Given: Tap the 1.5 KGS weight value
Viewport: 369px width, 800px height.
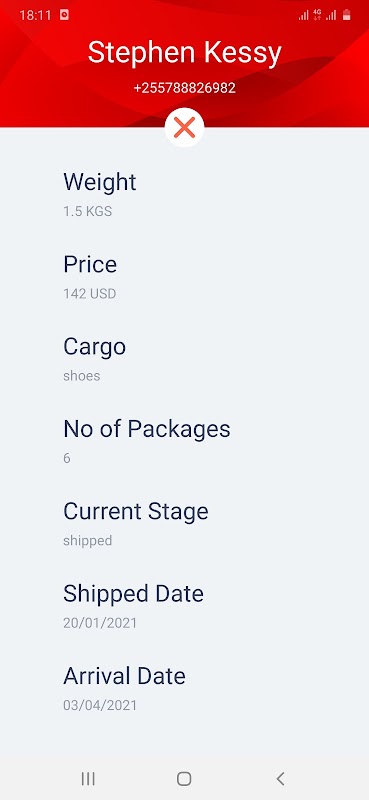Looking at the screenshot, I should 87,211.
